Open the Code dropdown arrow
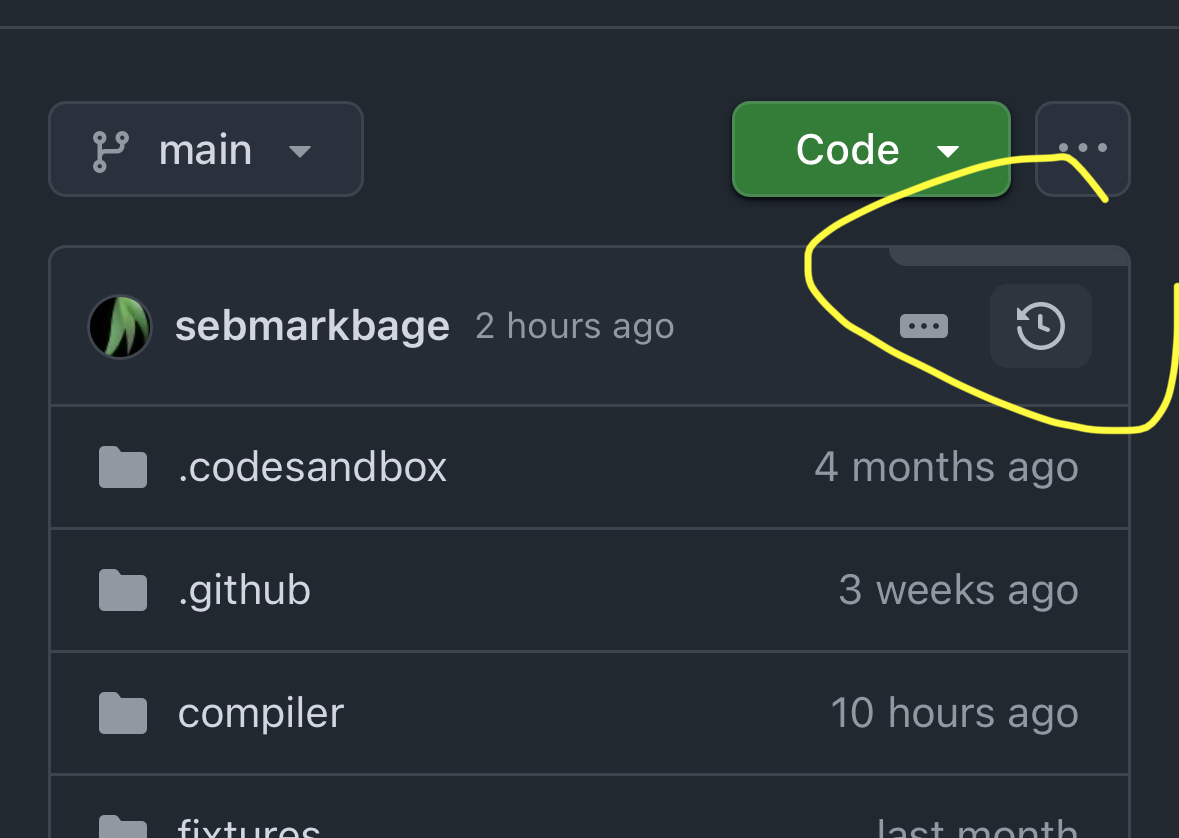 tap(947, 151)
